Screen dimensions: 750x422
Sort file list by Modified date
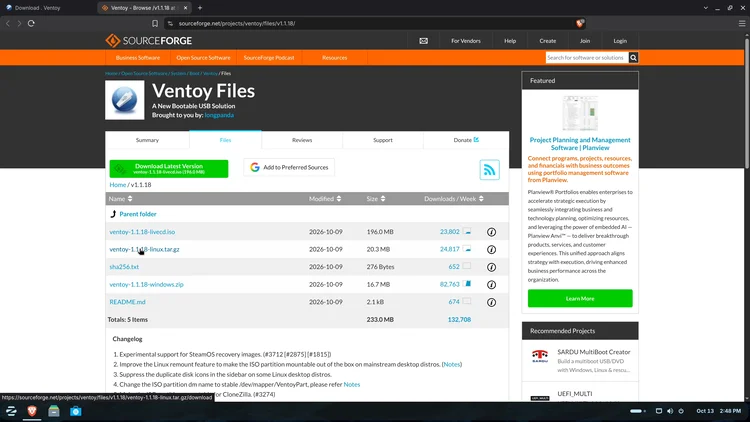pos(325,199)
